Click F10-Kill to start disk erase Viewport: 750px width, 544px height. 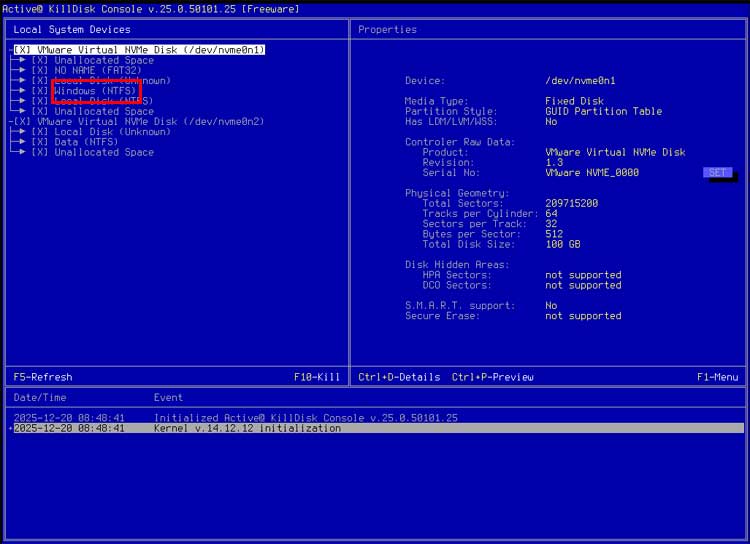[x=317, y=377]
